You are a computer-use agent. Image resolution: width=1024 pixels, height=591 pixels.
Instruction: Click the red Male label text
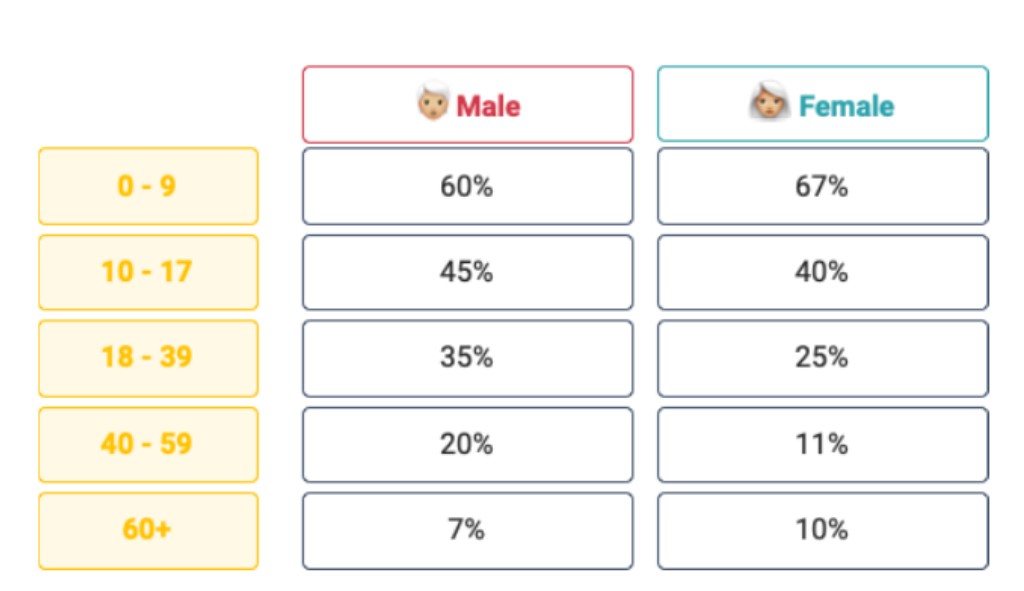(x=488, y=106)
